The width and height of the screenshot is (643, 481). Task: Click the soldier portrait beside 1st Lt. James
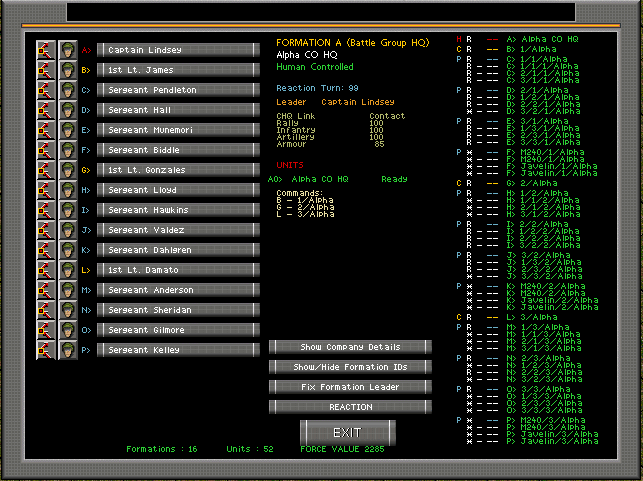tap(68, 70)
